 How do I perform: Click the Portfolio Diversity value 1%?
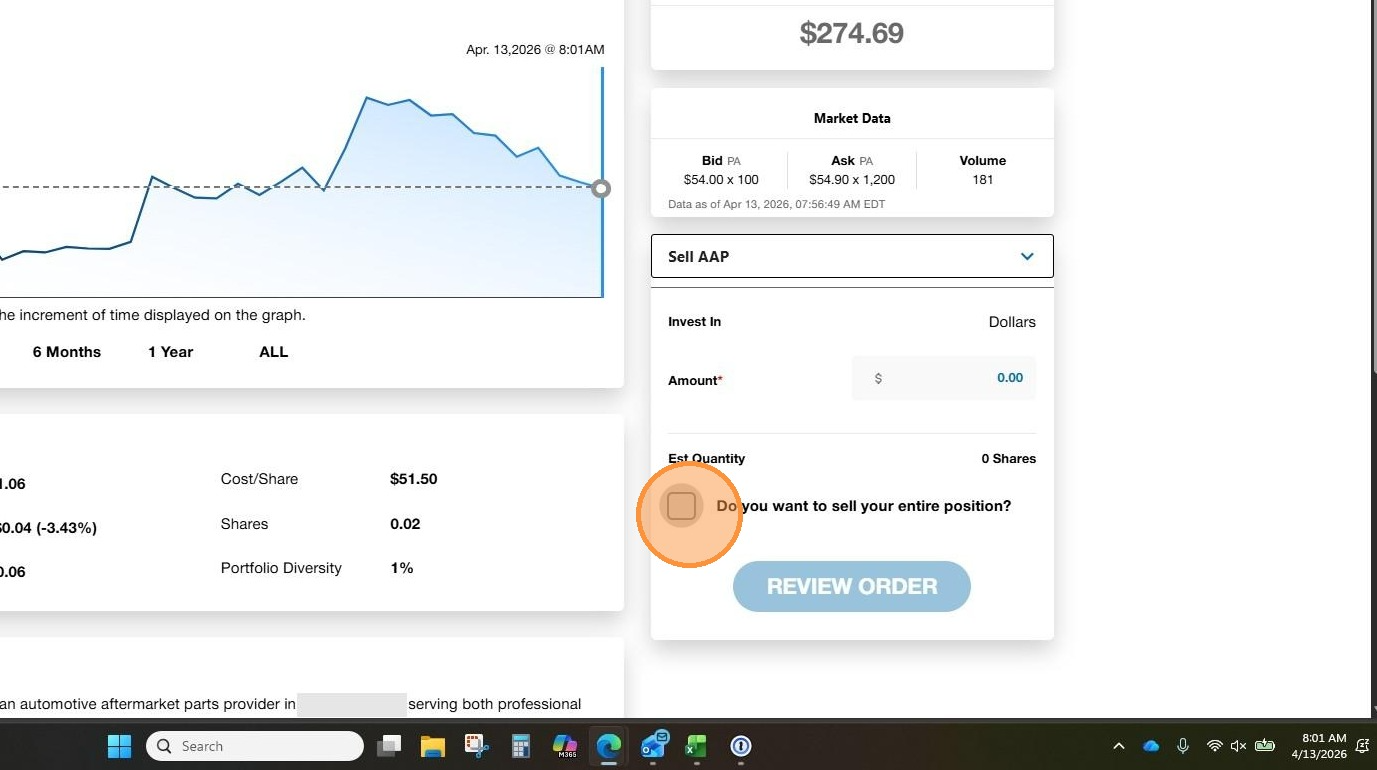[402, 568]
